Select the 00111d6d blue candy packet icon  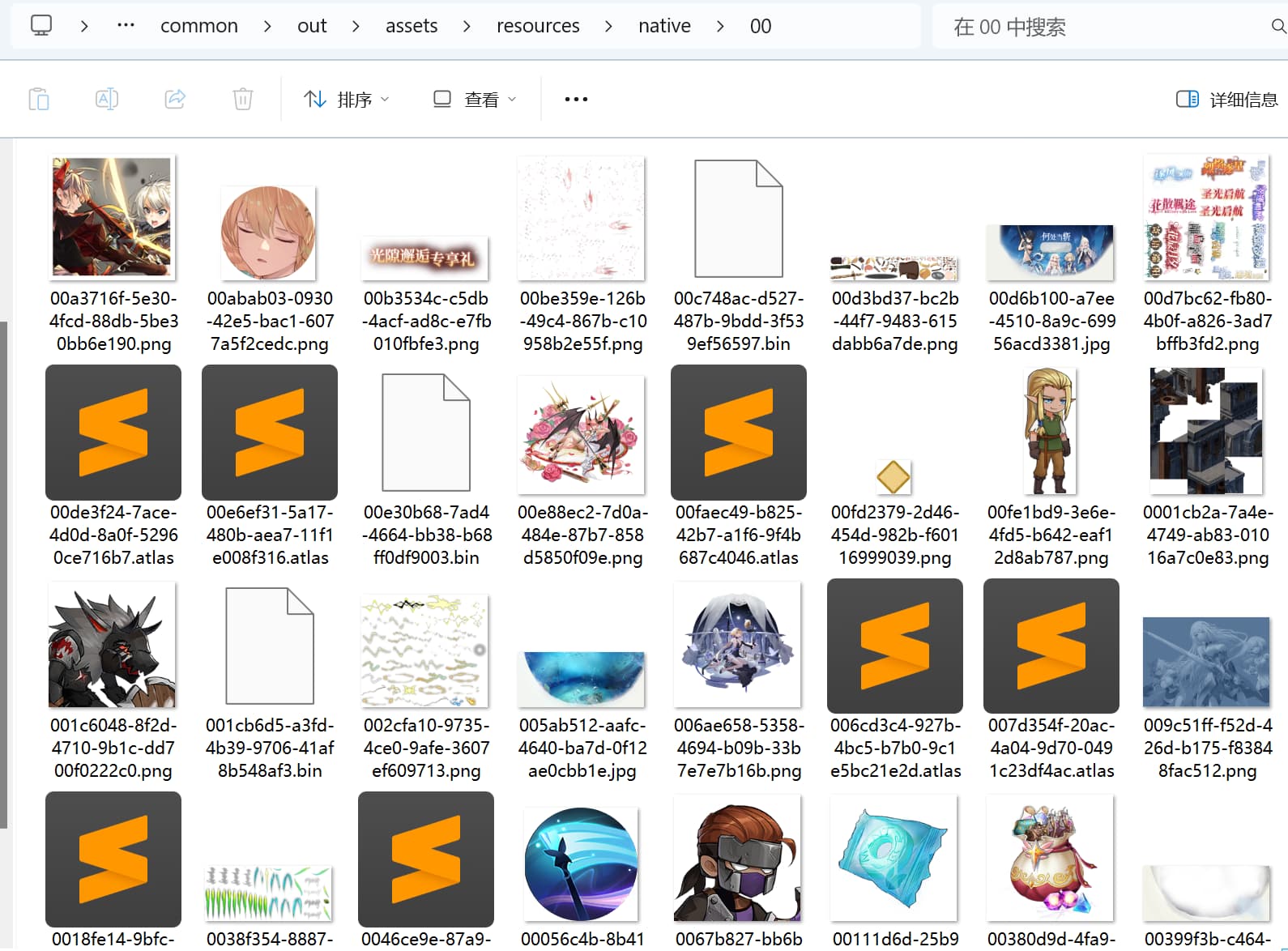coord(893,859)
